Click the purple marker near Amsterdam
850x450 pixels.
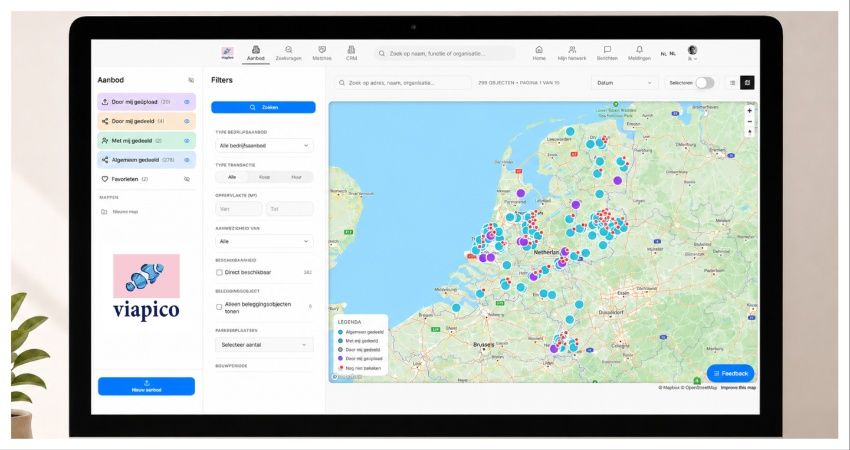coord(521,192)
